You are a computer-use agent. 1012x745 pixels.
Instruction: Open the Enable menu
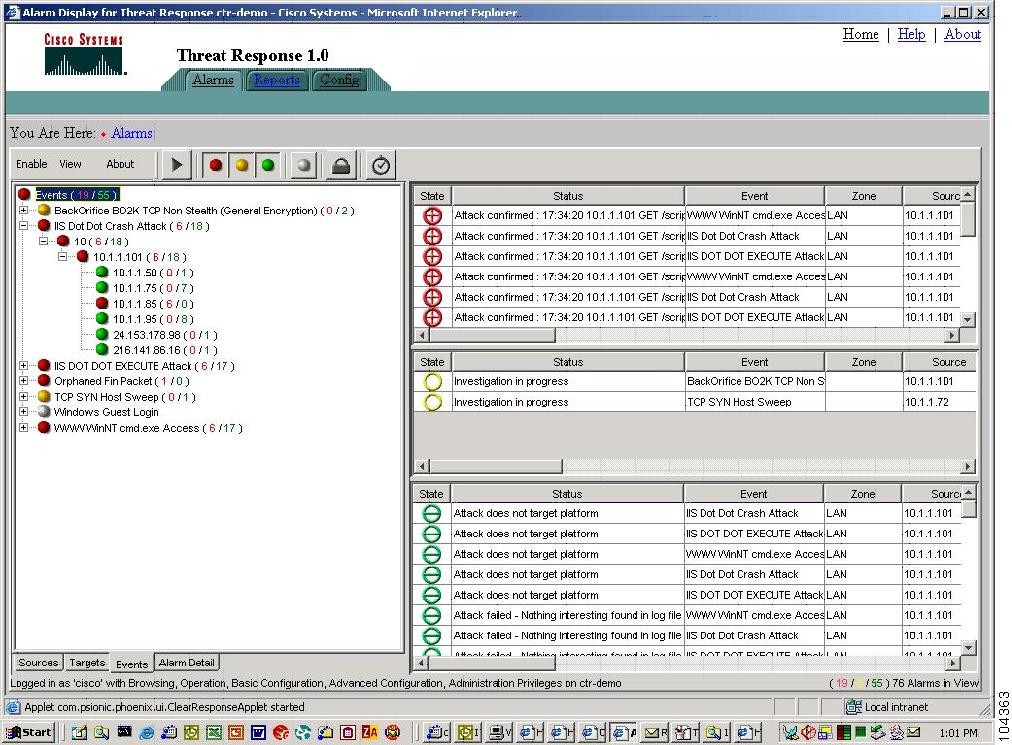coord(32,164)
